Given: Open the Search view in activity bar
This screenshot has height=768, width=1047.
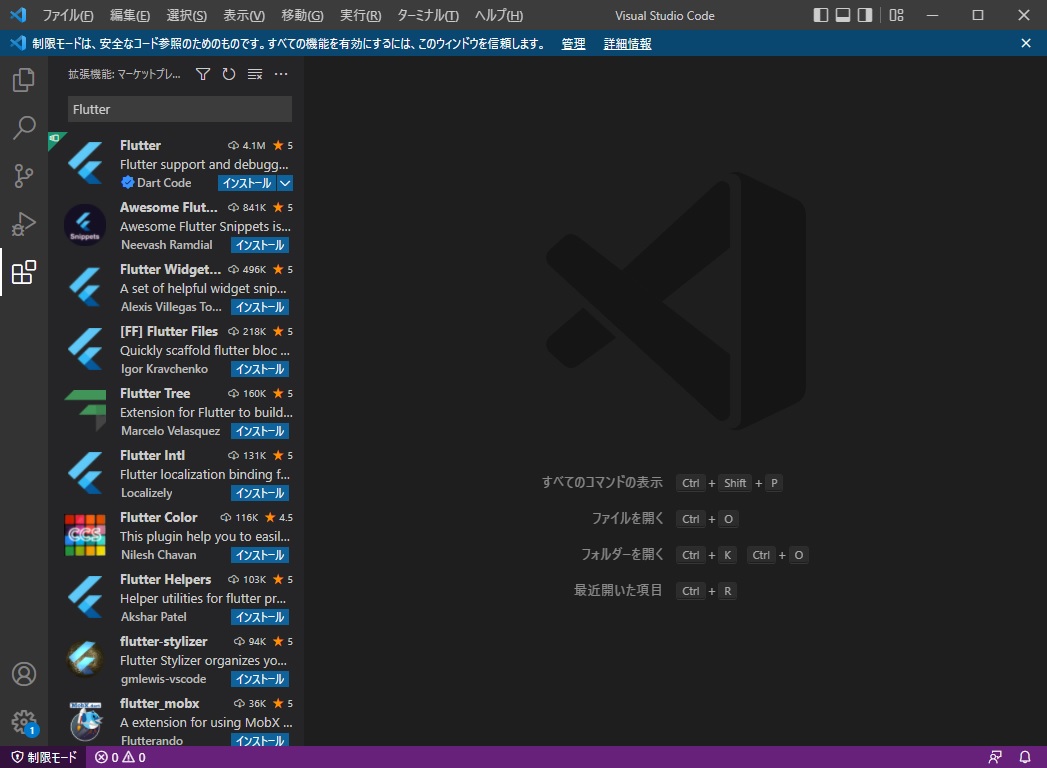Looking at the screenshot, I should [x=23, y=128].
